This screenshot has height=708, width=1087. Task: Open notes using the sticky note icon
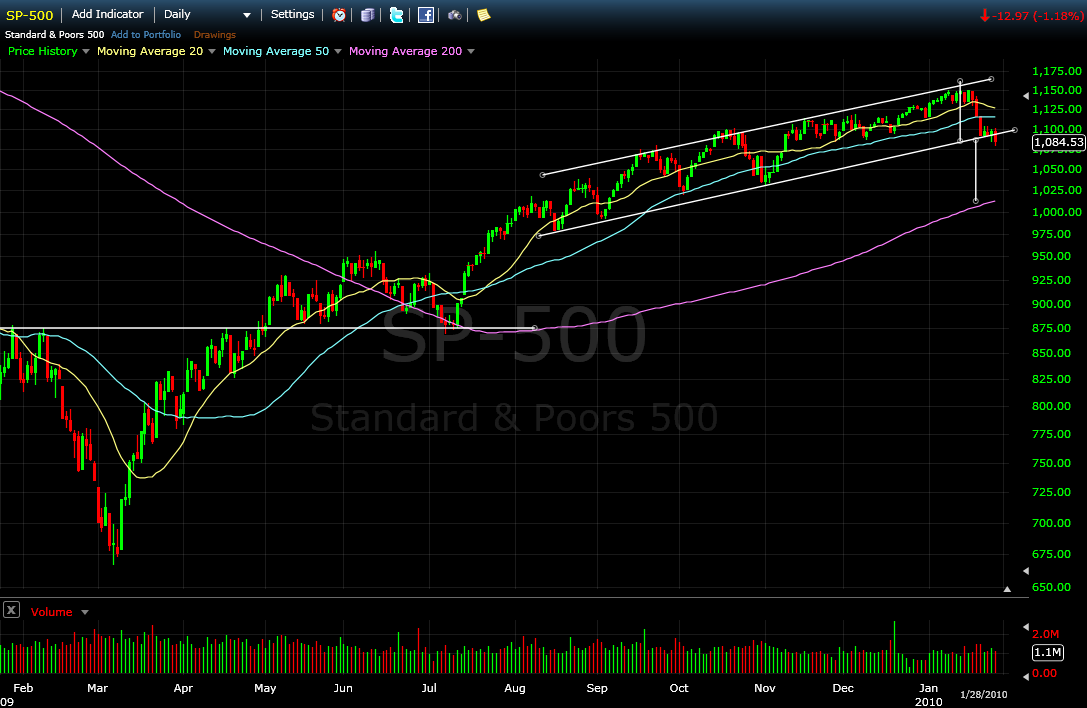[482, 14]
